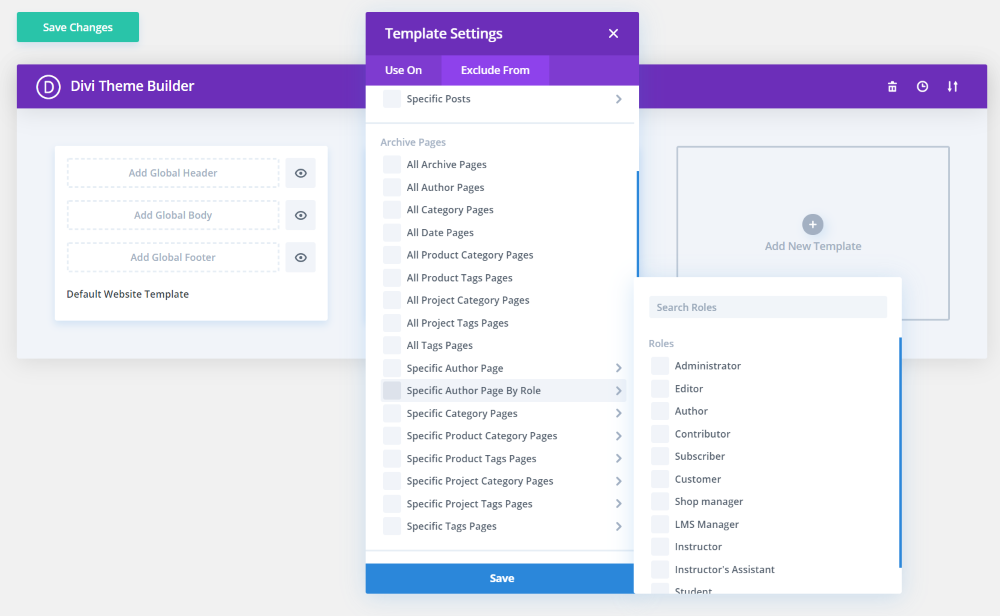Check the Specific Posts checkbox

pyautogui.click(x=392, y=99)
